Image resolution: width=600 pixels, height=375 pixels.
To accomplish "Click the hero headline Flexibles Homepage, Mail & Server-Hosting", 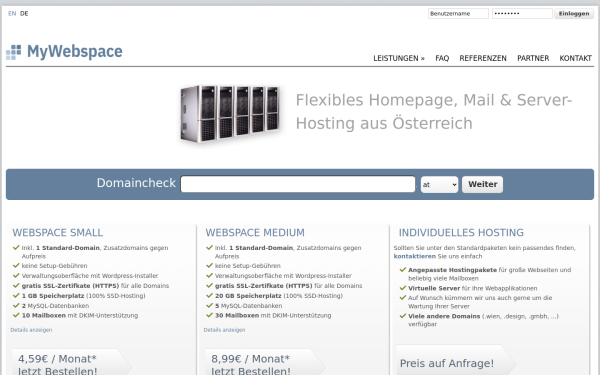I will 434,111.
